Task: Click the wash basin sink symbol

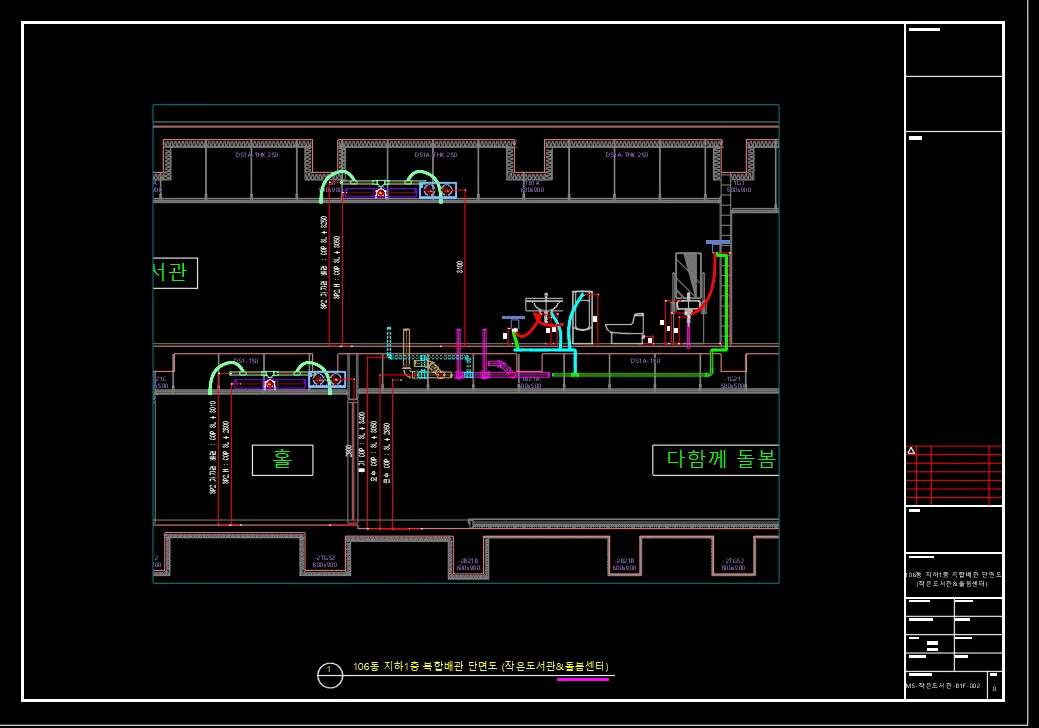Action: pos(543,304)
